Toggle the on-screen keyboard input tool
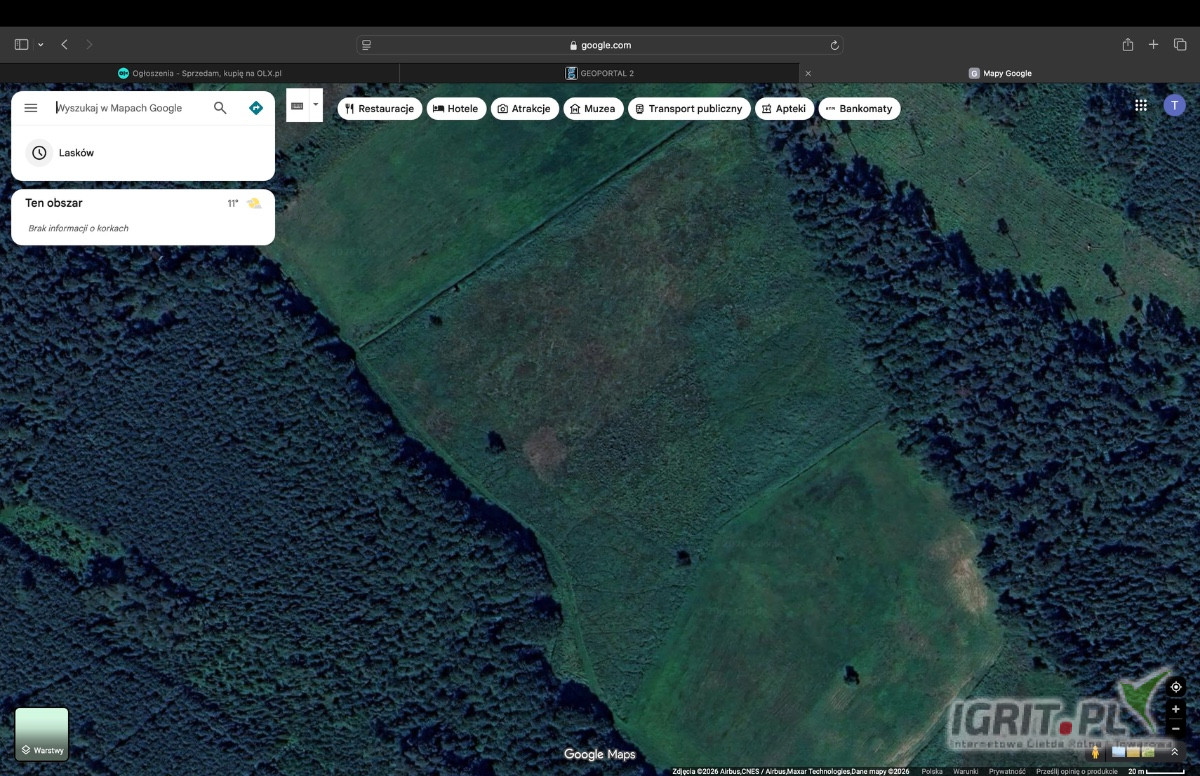Viewport: 1200px width, 776px height. pyautogui.click(x=297, y=105)
